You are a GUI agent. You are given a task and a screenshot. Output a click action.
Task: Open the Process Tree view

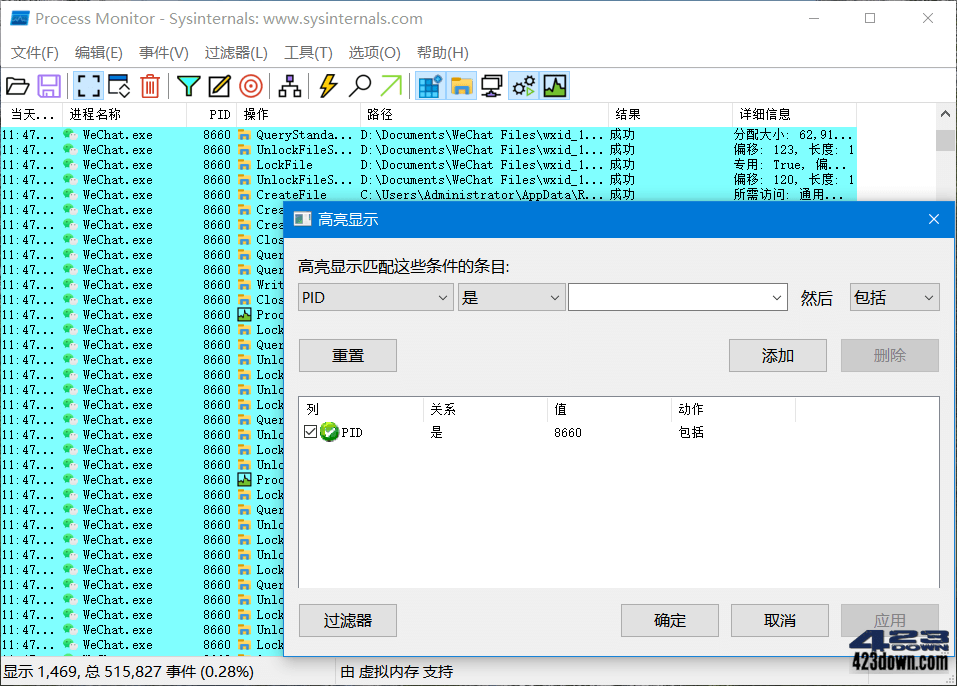pyautogui.click(x=289, y=86)
